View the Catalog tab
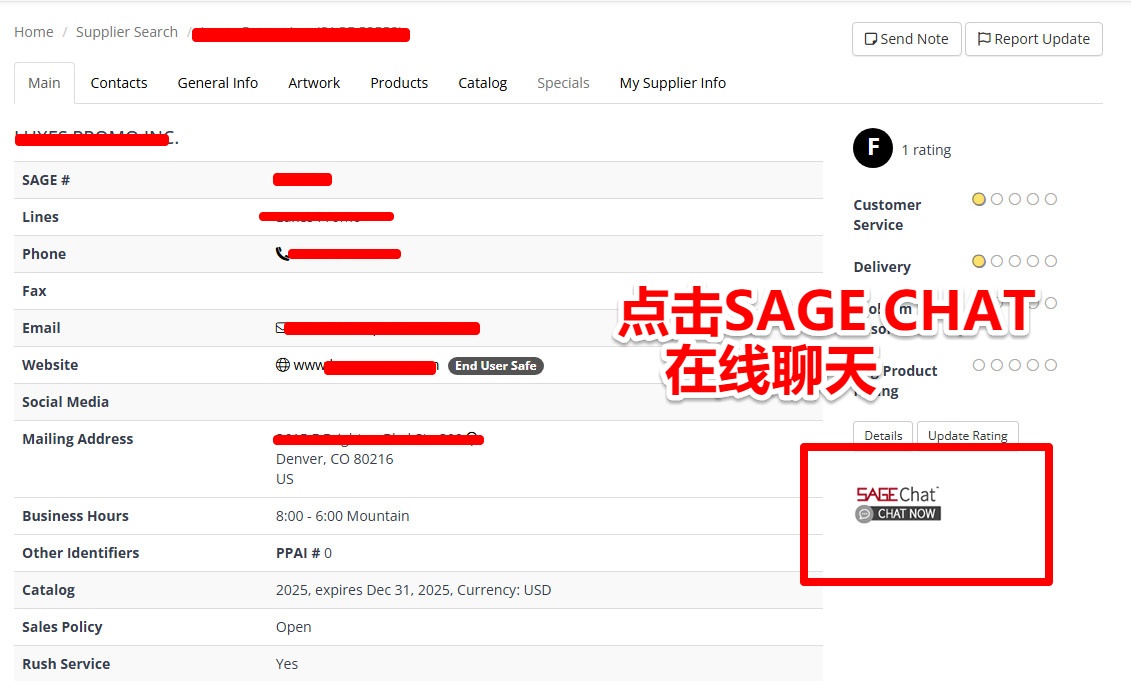This screenshot has height=681, width=1131. point(483,83)
